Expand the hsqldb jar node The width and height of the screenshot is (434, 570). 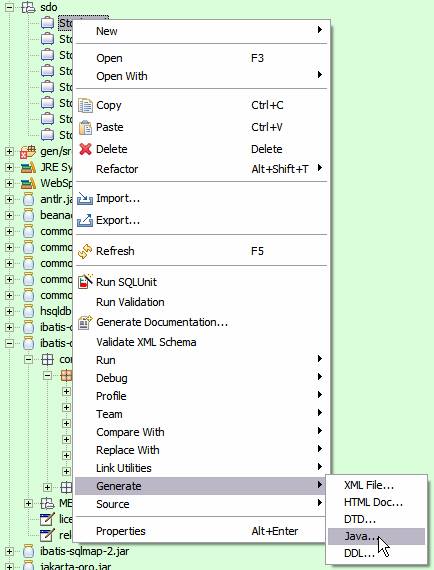(x=9, y=311)
